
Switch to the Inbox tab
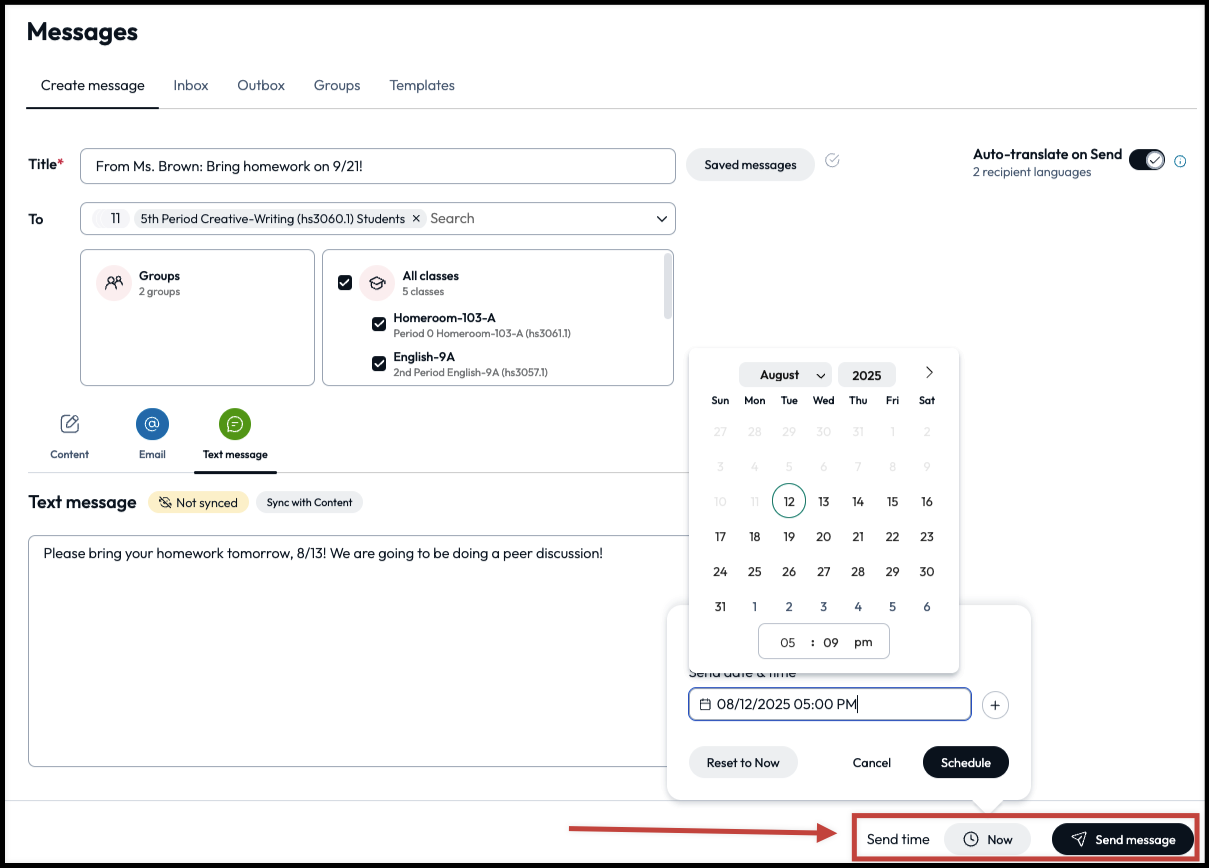[x=191, y=85]
